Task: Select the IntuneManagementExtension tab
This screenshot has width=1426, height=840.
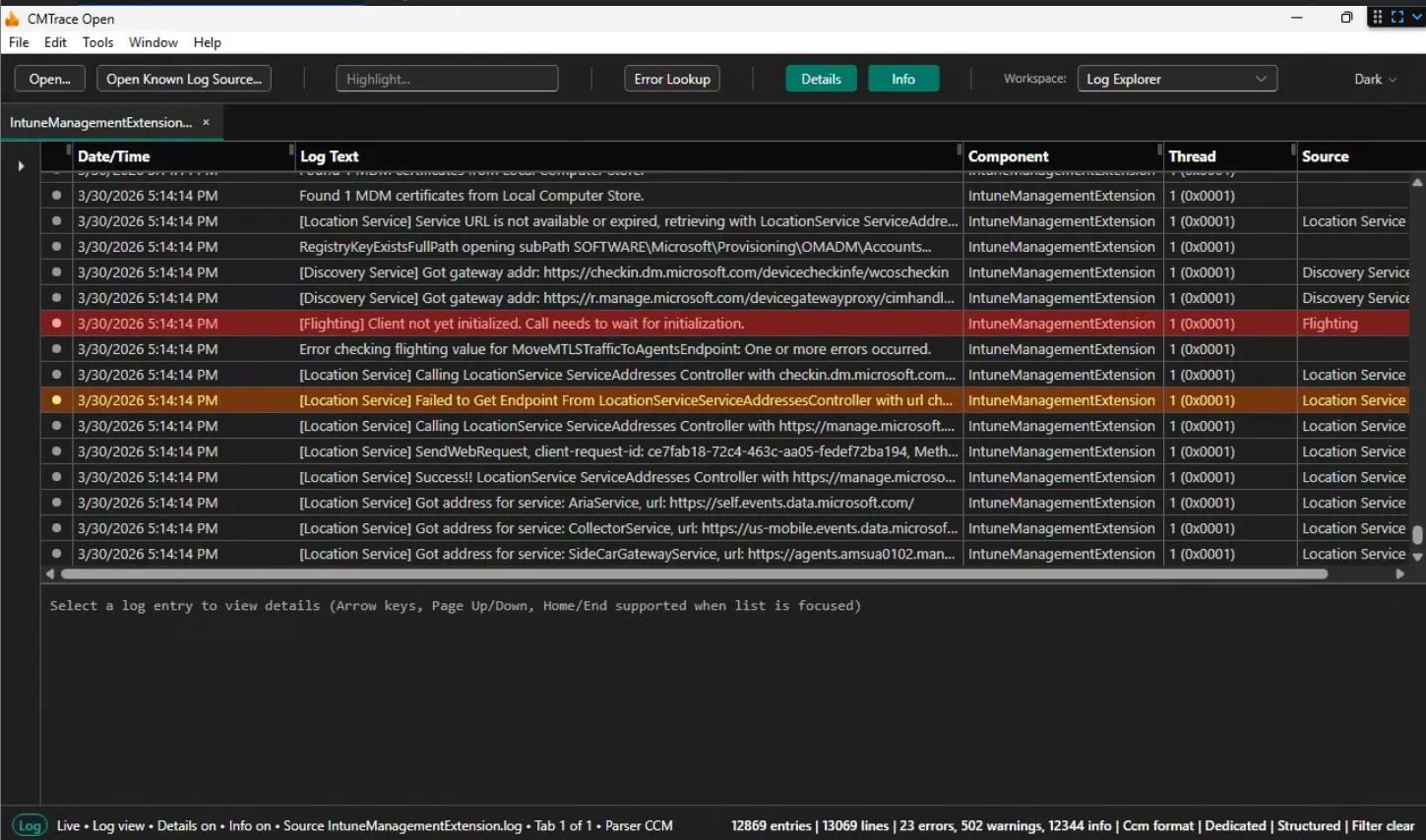Action: coord(103,122)
